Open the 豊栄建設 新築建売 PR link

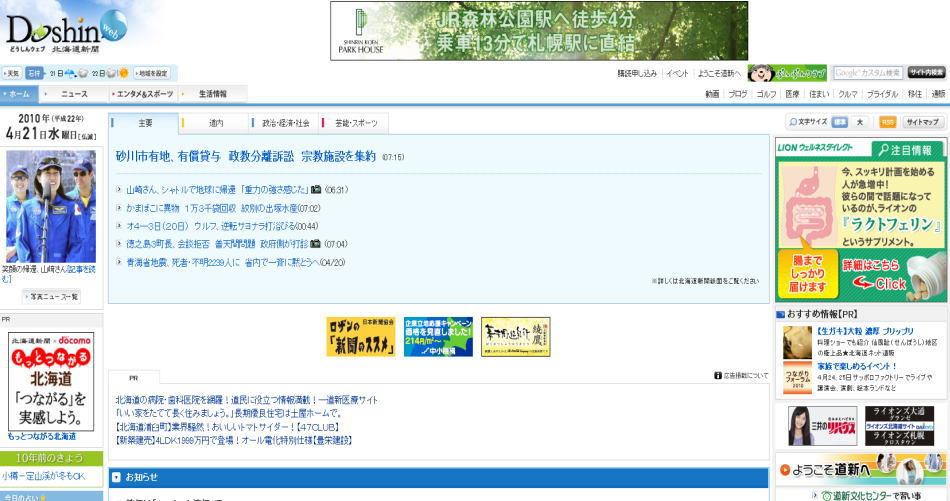click(233, 440)
